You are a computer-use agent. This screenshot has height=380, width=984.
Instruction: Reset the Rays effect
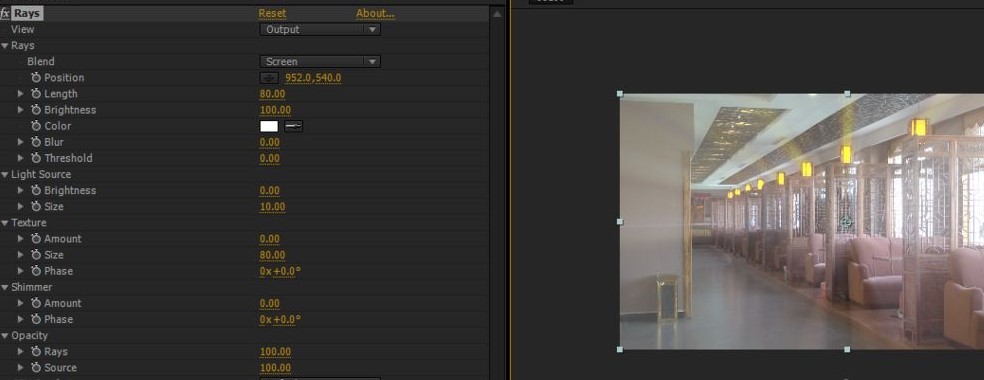pyautogui.click(x=272, y=13)
